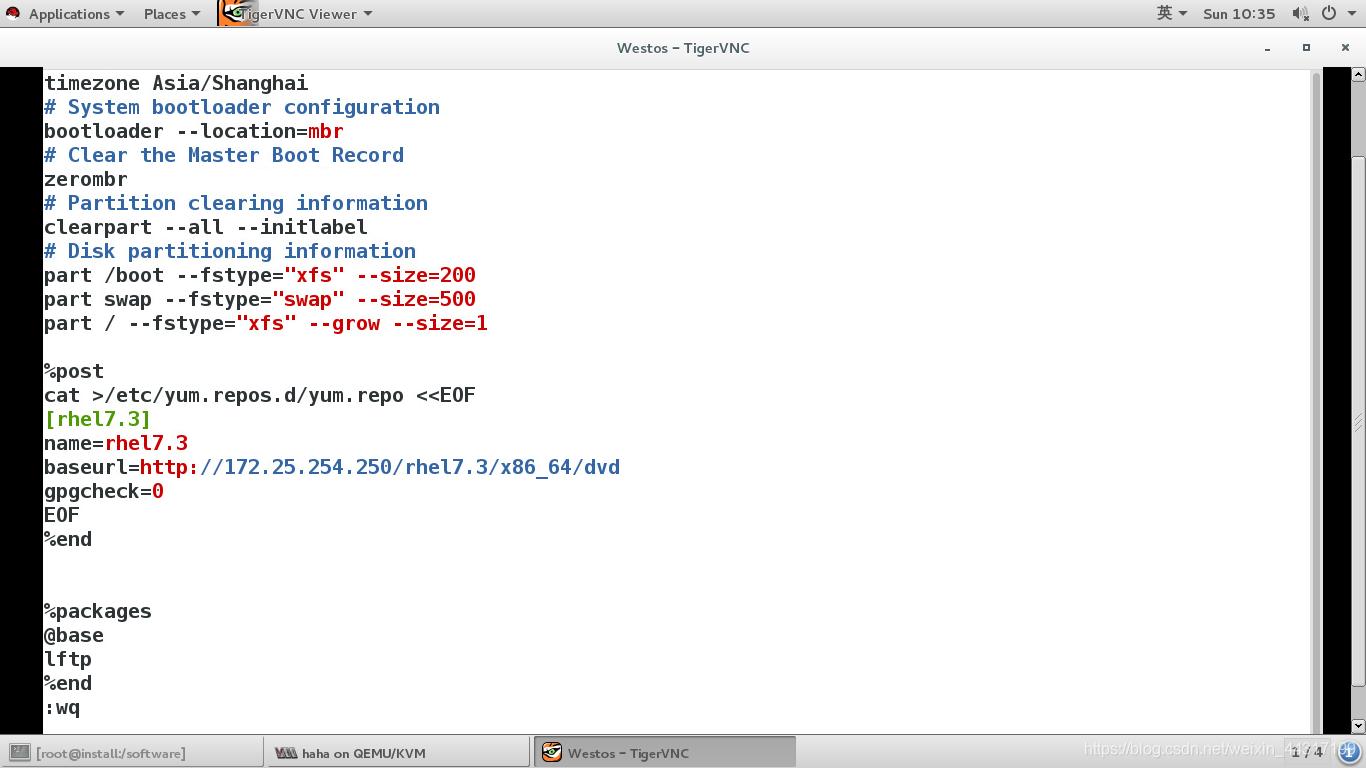Click the tiger icon in the Westos taskbar entry
This screenshot has height=768, width=1366.
552,753
